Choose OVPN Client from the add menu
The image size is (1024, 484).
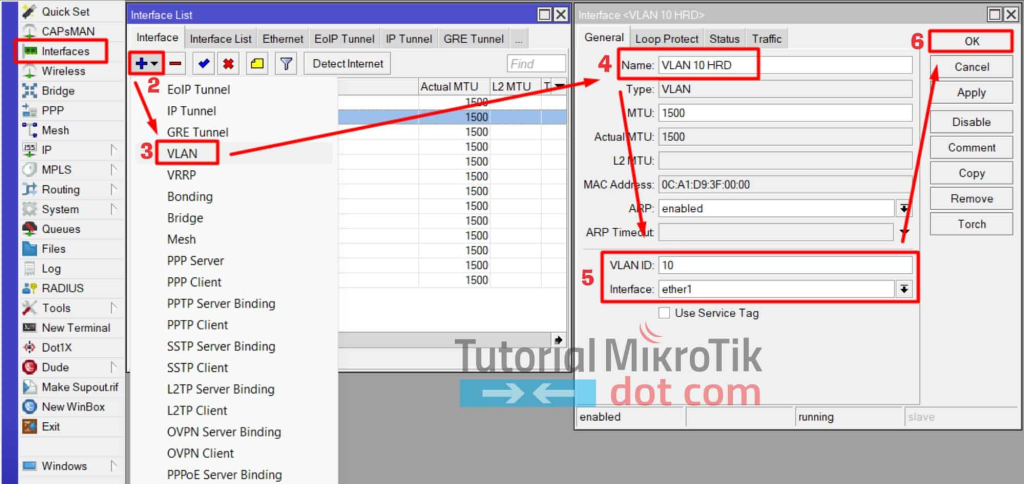200,453
